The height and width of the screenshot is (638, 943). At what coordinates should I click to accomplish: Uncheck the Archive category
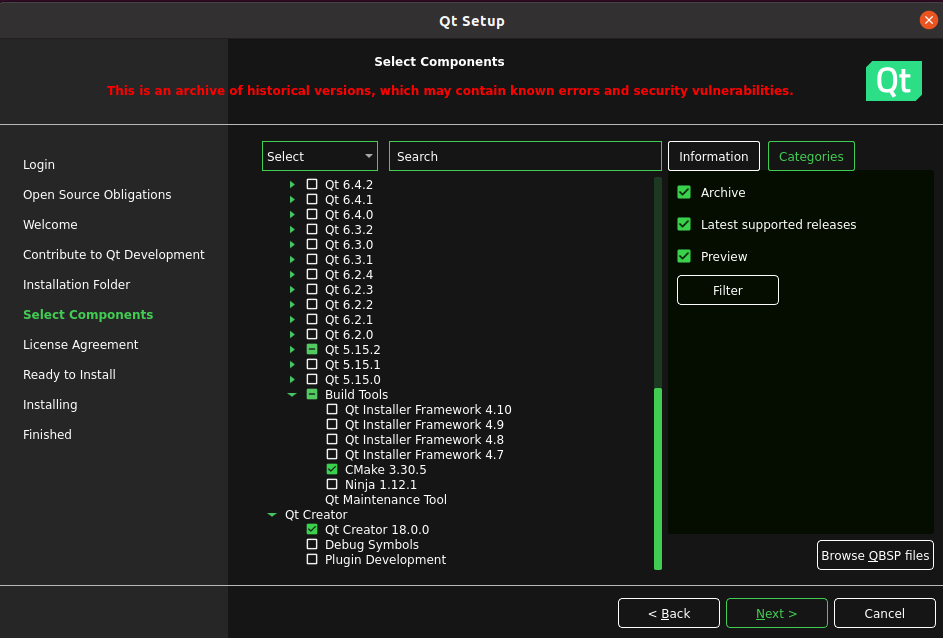click(x=684, y=192)
